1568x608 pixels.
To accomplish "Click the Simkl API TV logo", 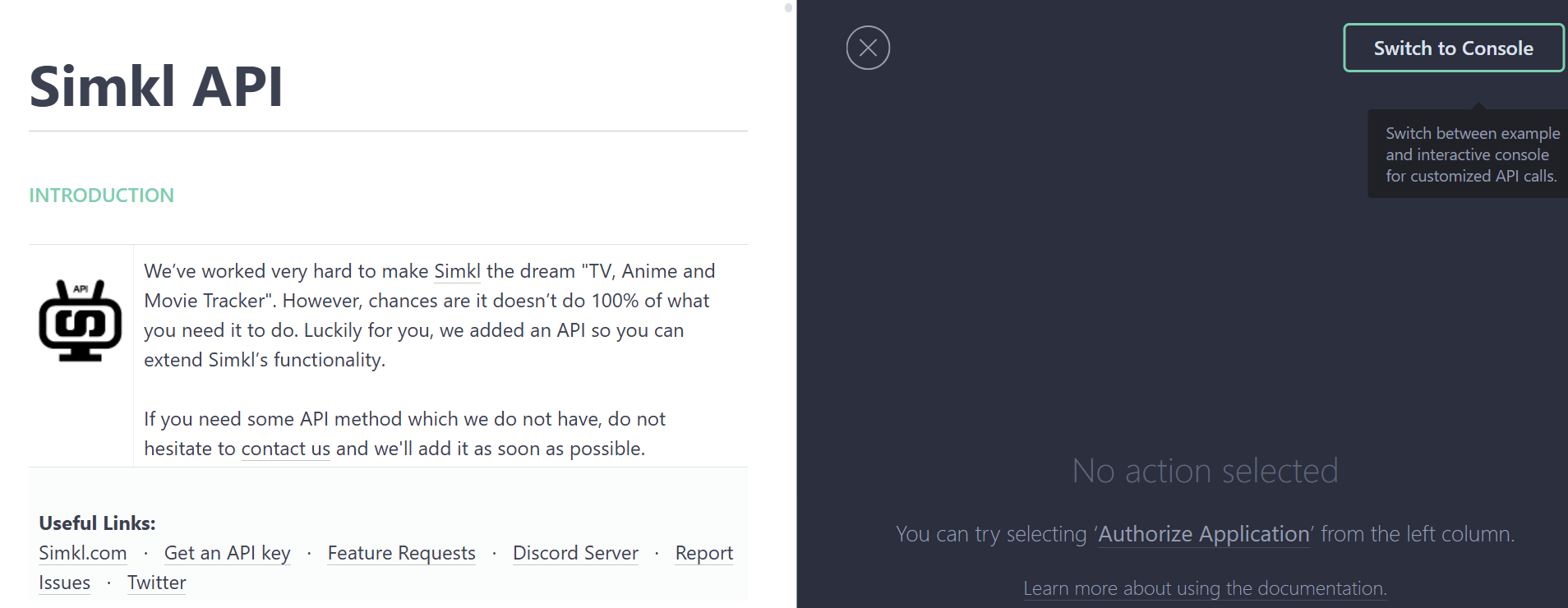I will (x=81, y=320).
